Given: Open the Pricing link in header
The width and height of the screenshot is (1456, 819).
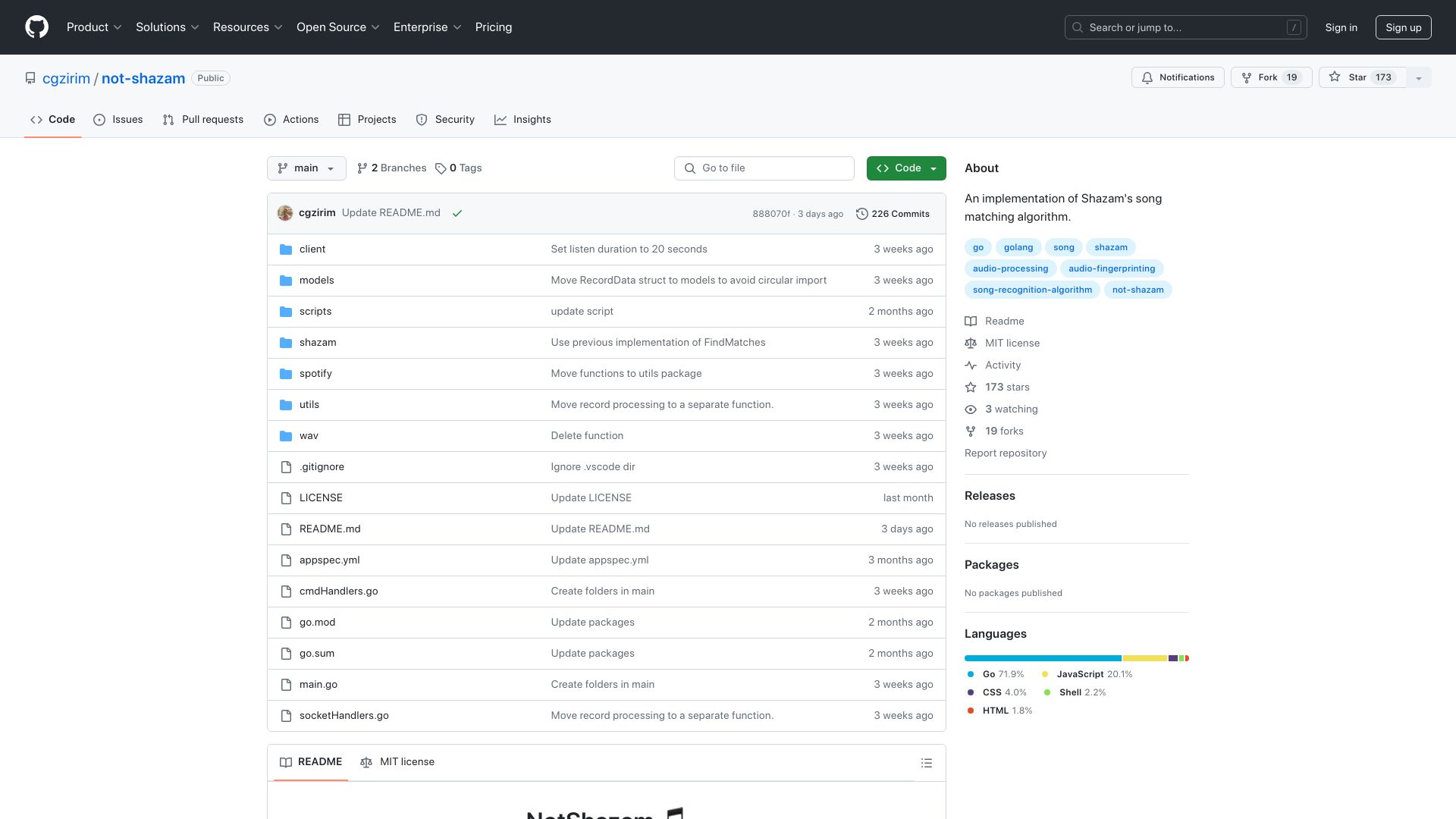Looking at the screenshot, I should pyautogui.click(x=494, y=27).
